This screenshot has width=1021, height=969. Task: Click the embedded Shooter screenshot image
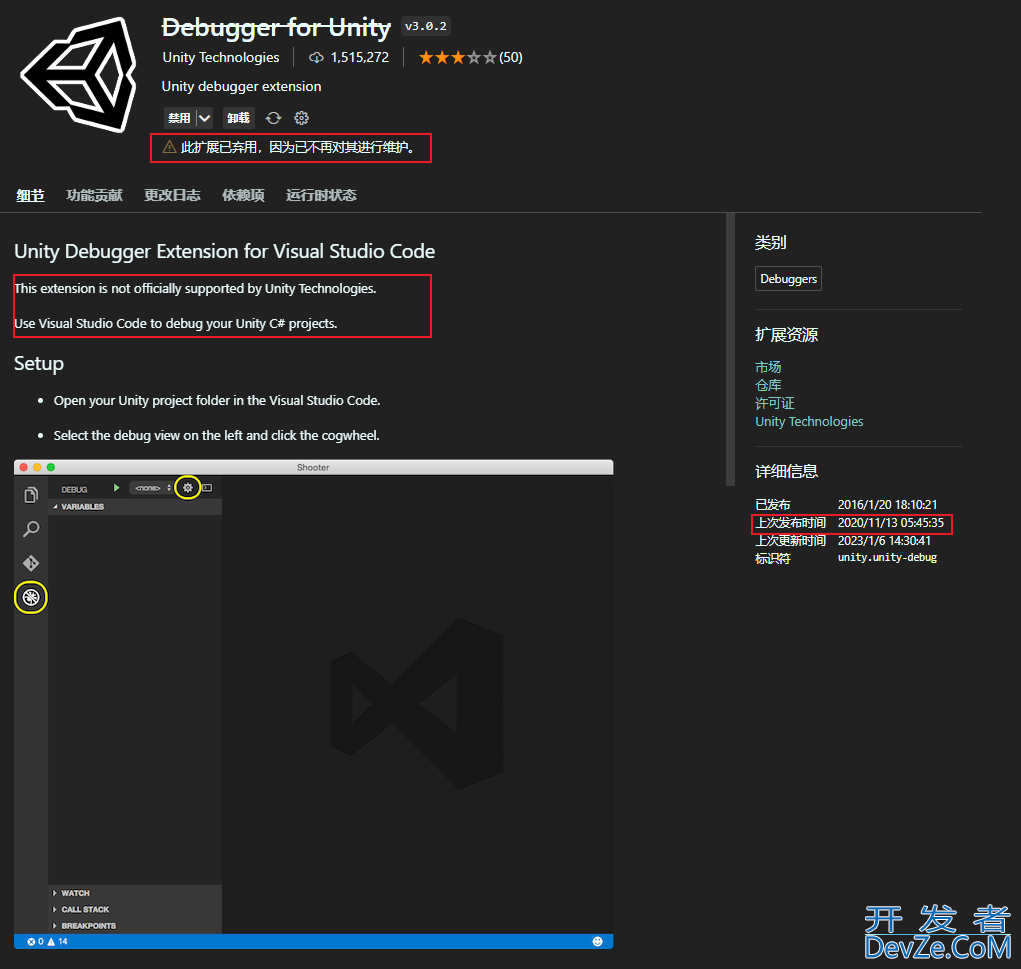(x=313, y=704)
